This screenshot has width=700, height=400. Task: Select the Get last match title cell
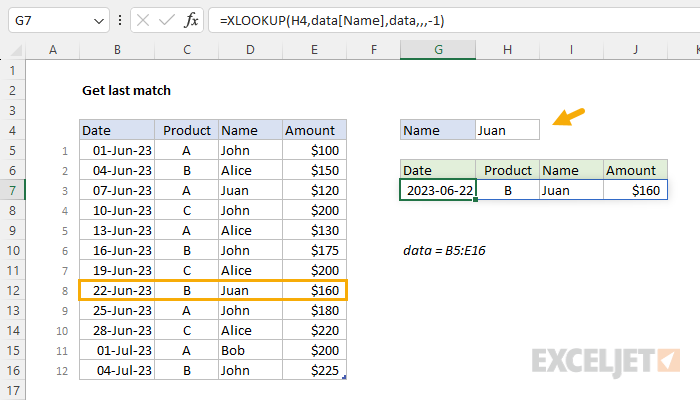tap(126, 91)
